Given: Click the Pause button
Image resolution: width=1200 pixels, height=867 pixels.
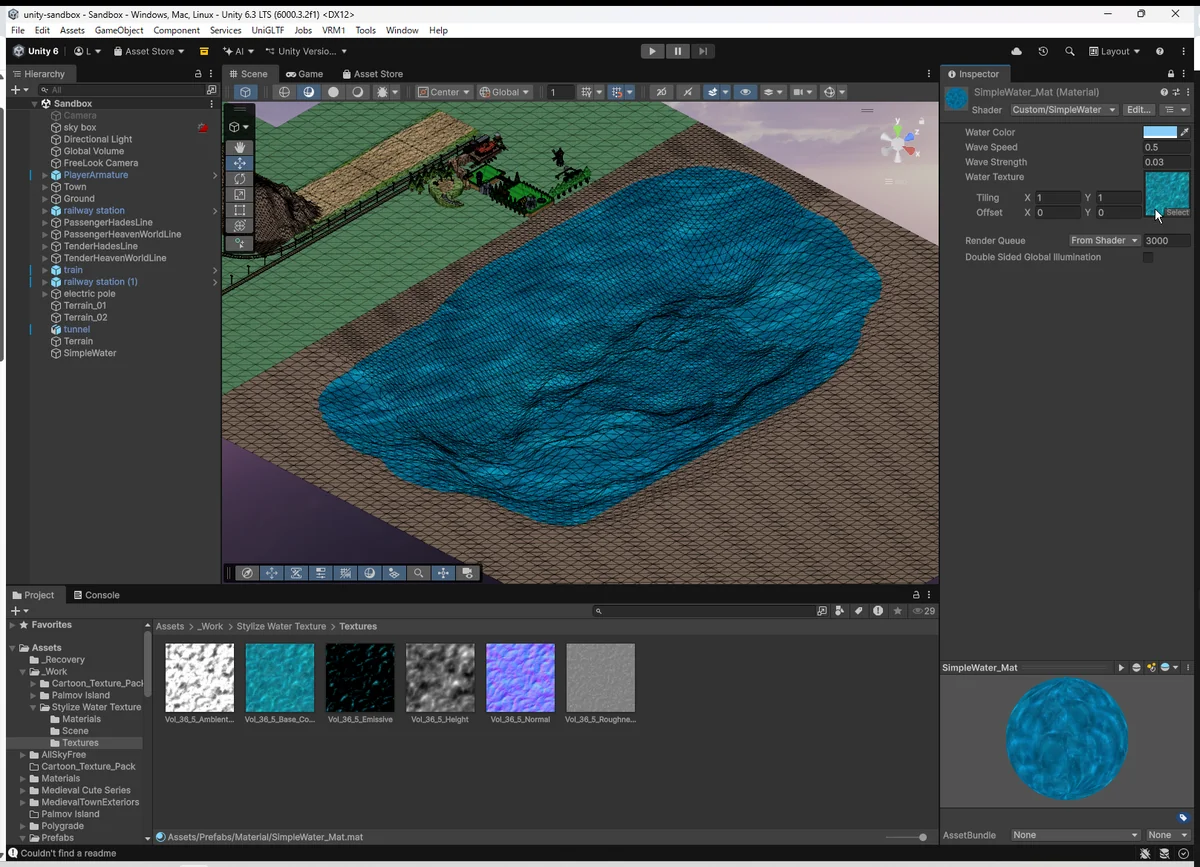Looking at the screenshot, I should (x=678, y=51).
